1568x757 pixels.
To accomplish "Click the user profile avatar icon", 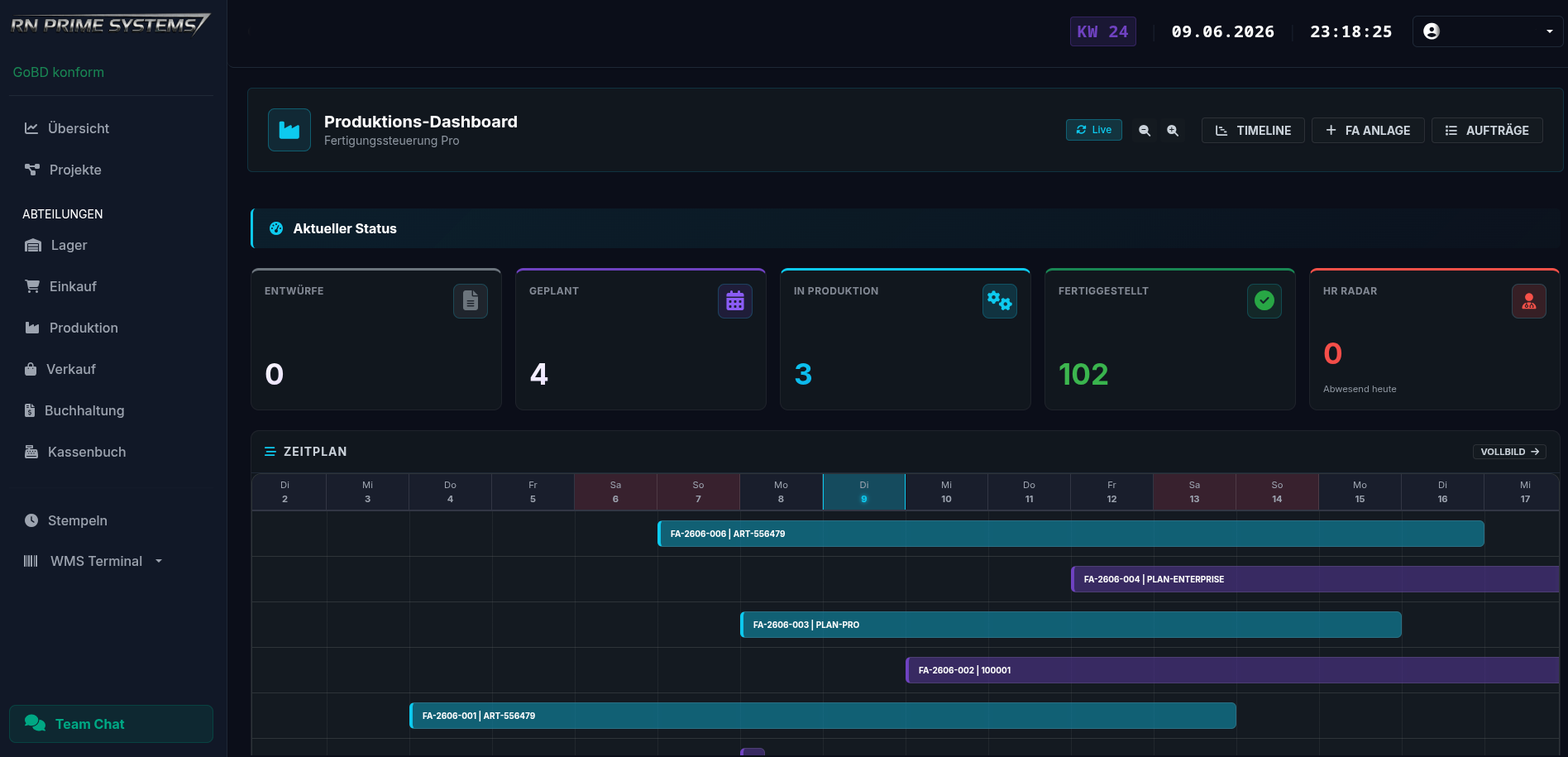I will (x=1432, y=31).
